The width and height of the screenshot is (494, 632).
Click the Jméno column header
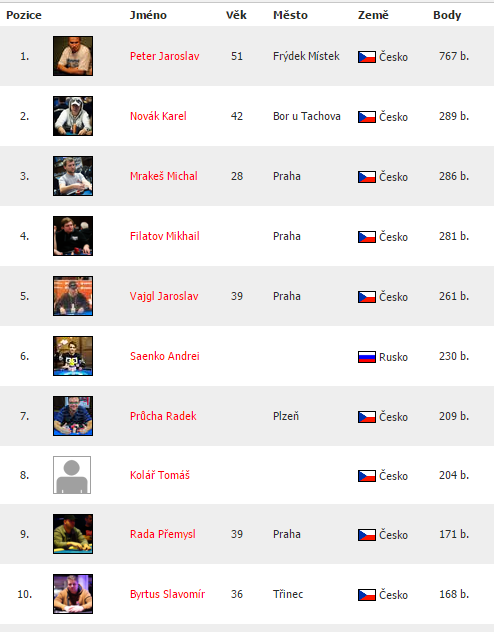point(148,15)
